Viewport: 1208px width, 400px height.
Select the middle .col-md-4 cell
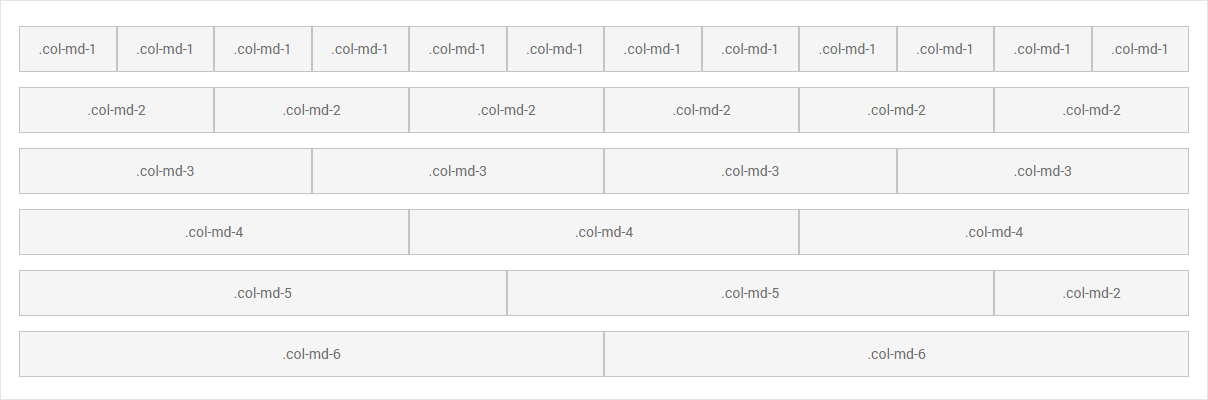[604, 232]
